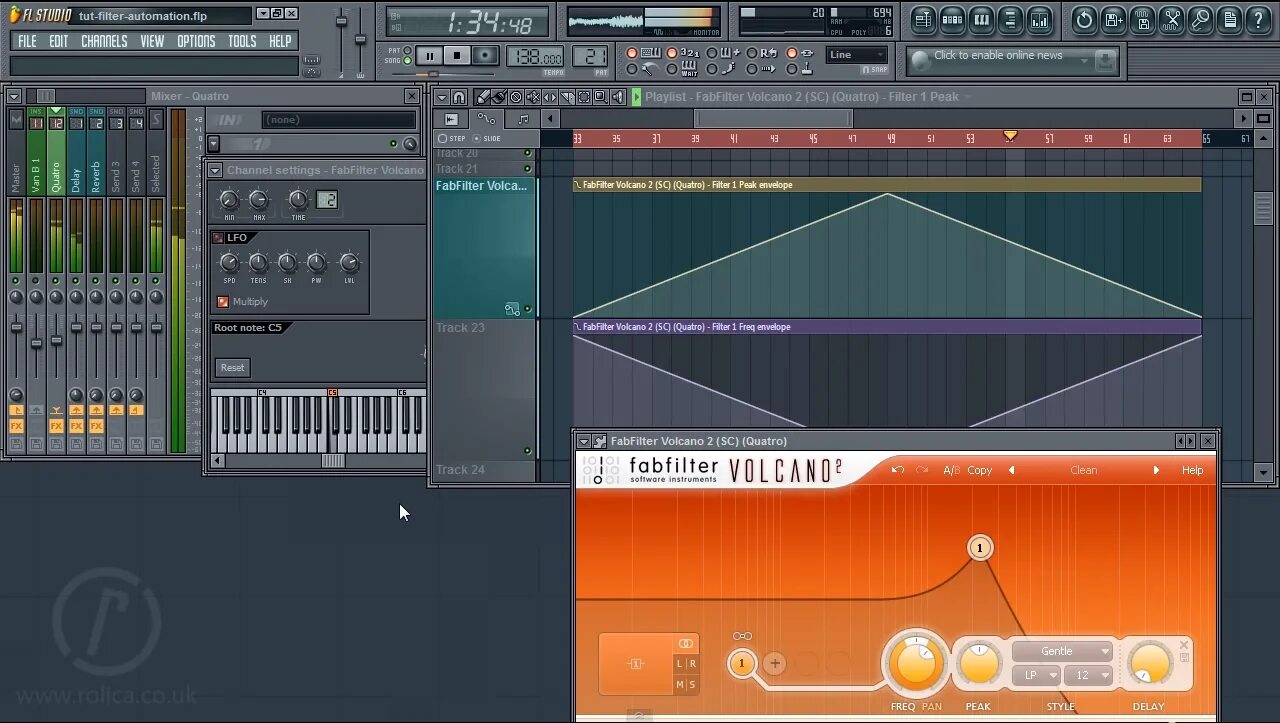Click the help question mark icon
Image resolution: width=1280 pixels, height=723 pixels.
coord(1257,19)
